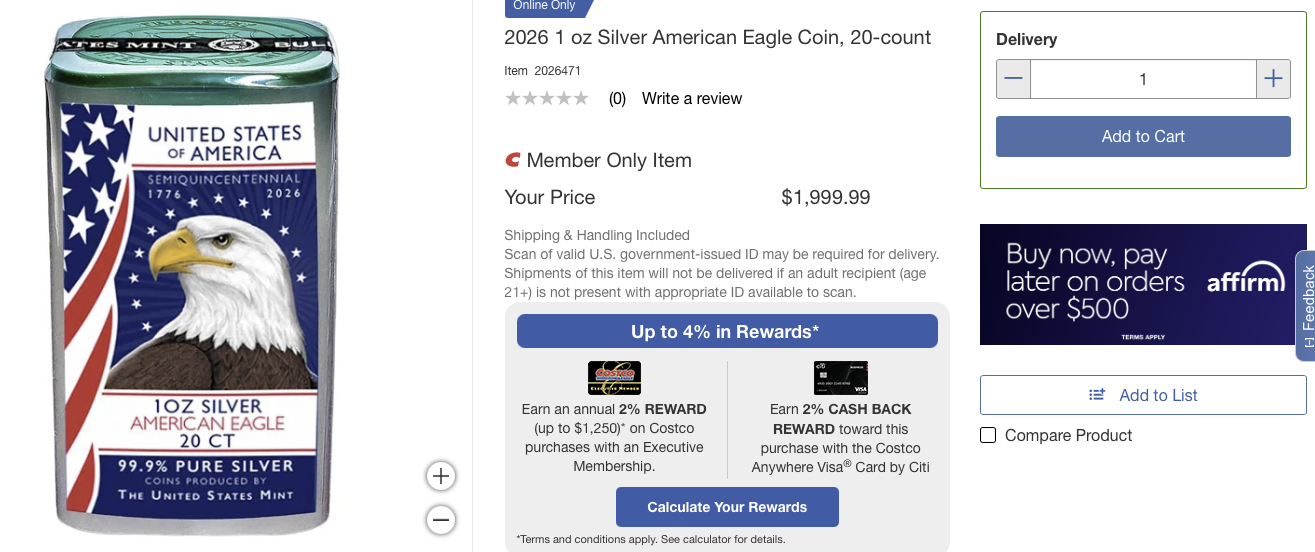Click the Online Only badge
The height and width of the screenshot is (552, 1315).
tap(546, 6)
